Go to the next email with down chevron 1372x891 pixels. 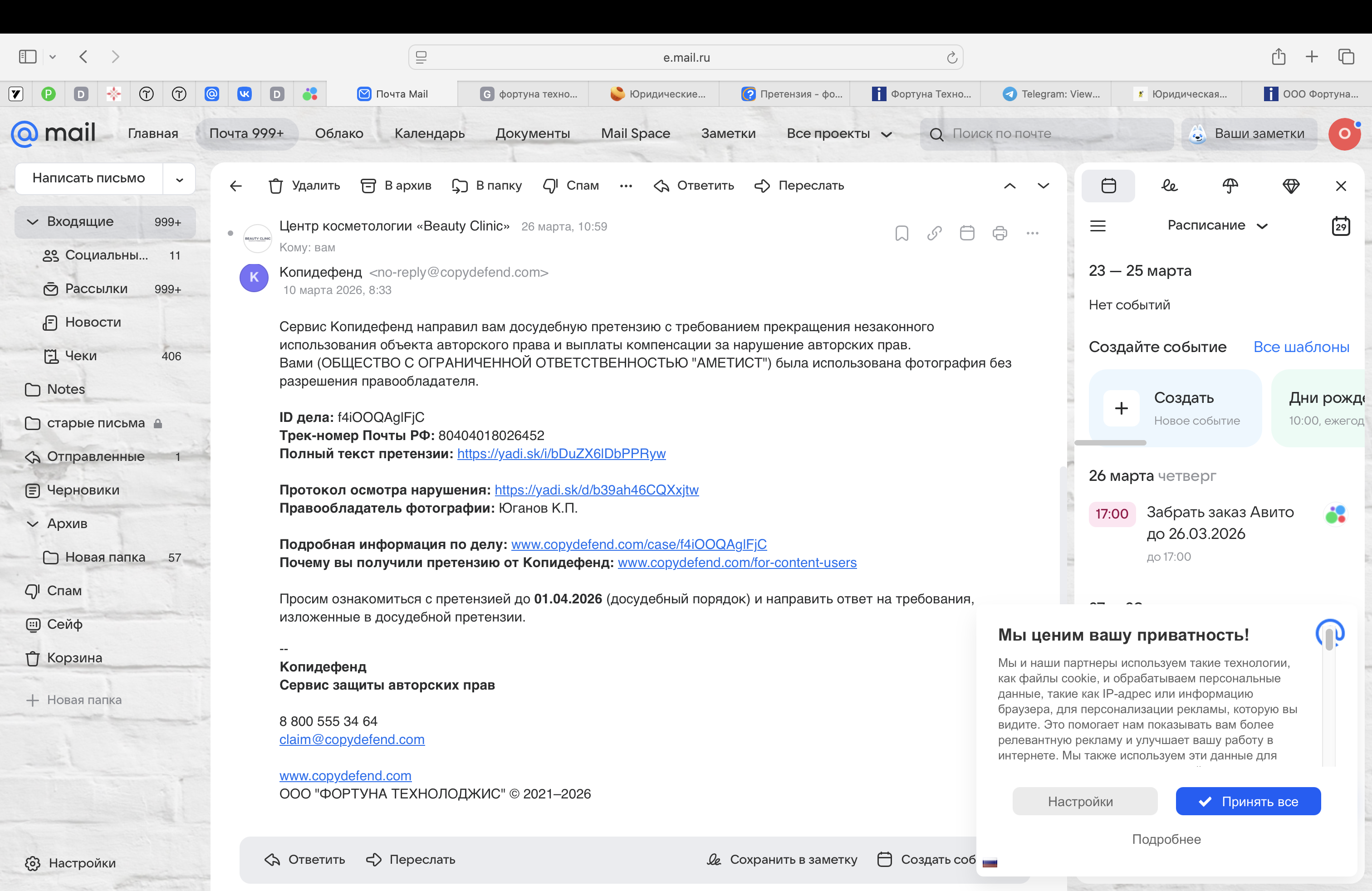(1044, 186)
